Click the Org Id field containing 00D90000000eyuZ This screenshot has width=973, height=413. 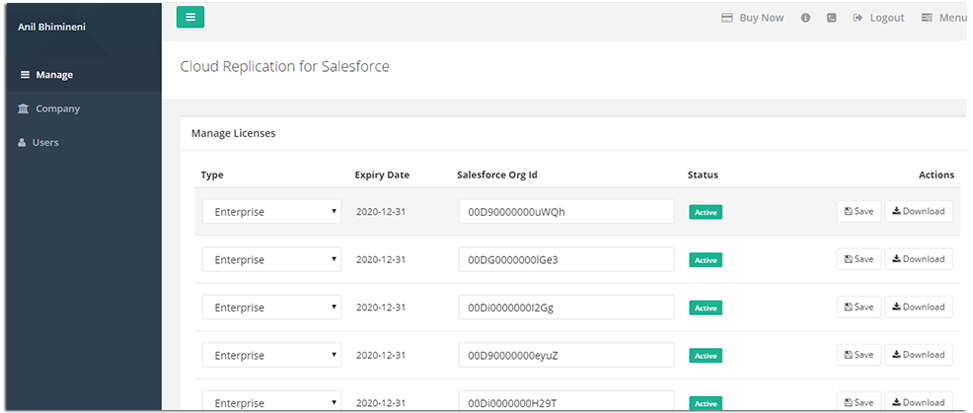coord(566,356)
